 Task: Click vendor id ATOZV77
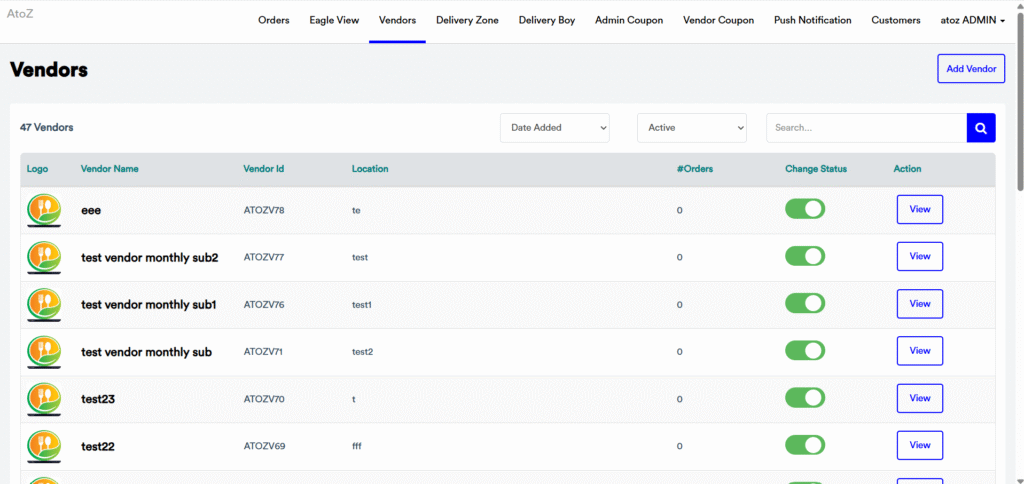264,257
